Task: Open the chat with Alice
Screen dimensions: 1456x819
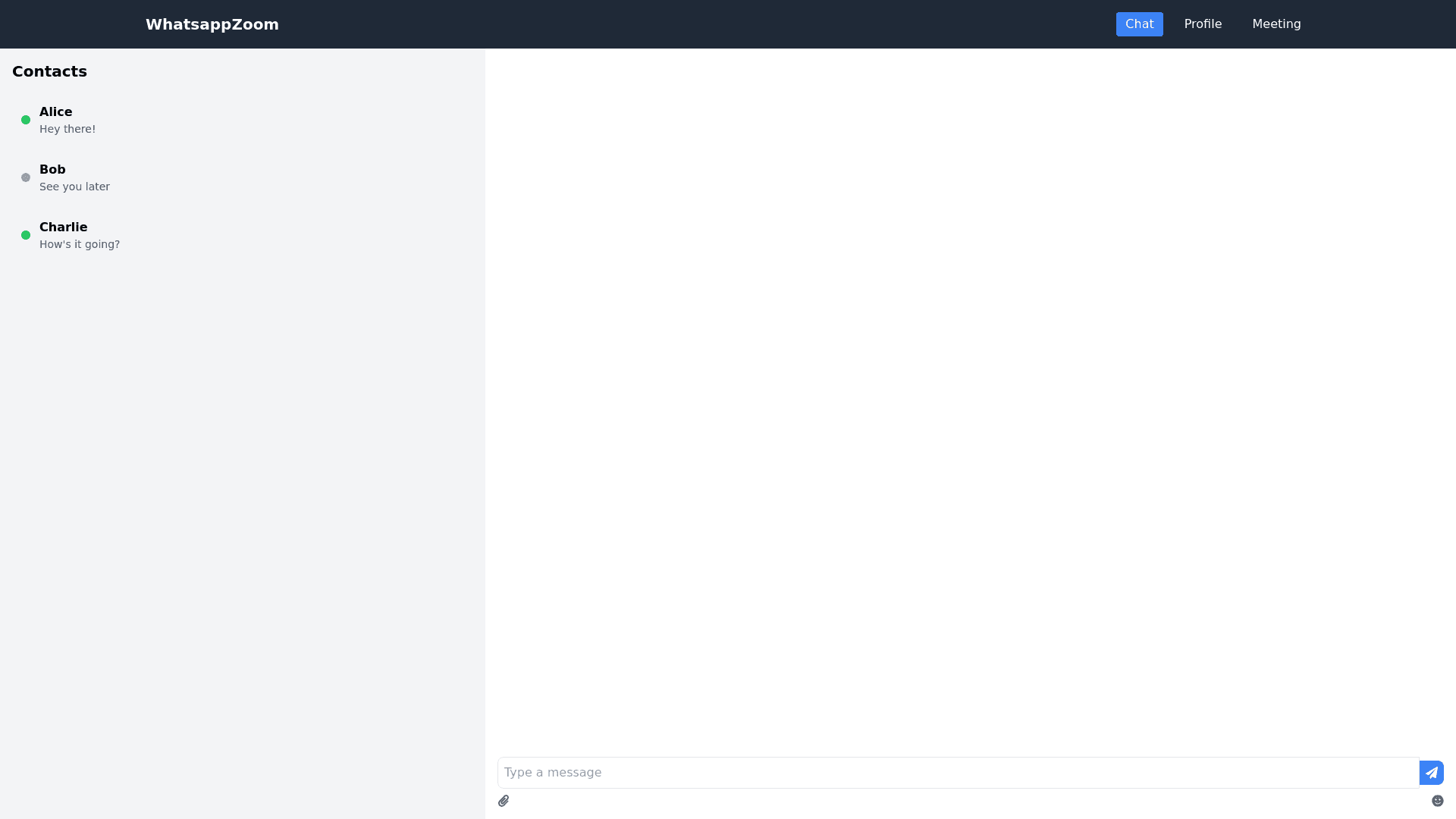Action: point(56,112)
